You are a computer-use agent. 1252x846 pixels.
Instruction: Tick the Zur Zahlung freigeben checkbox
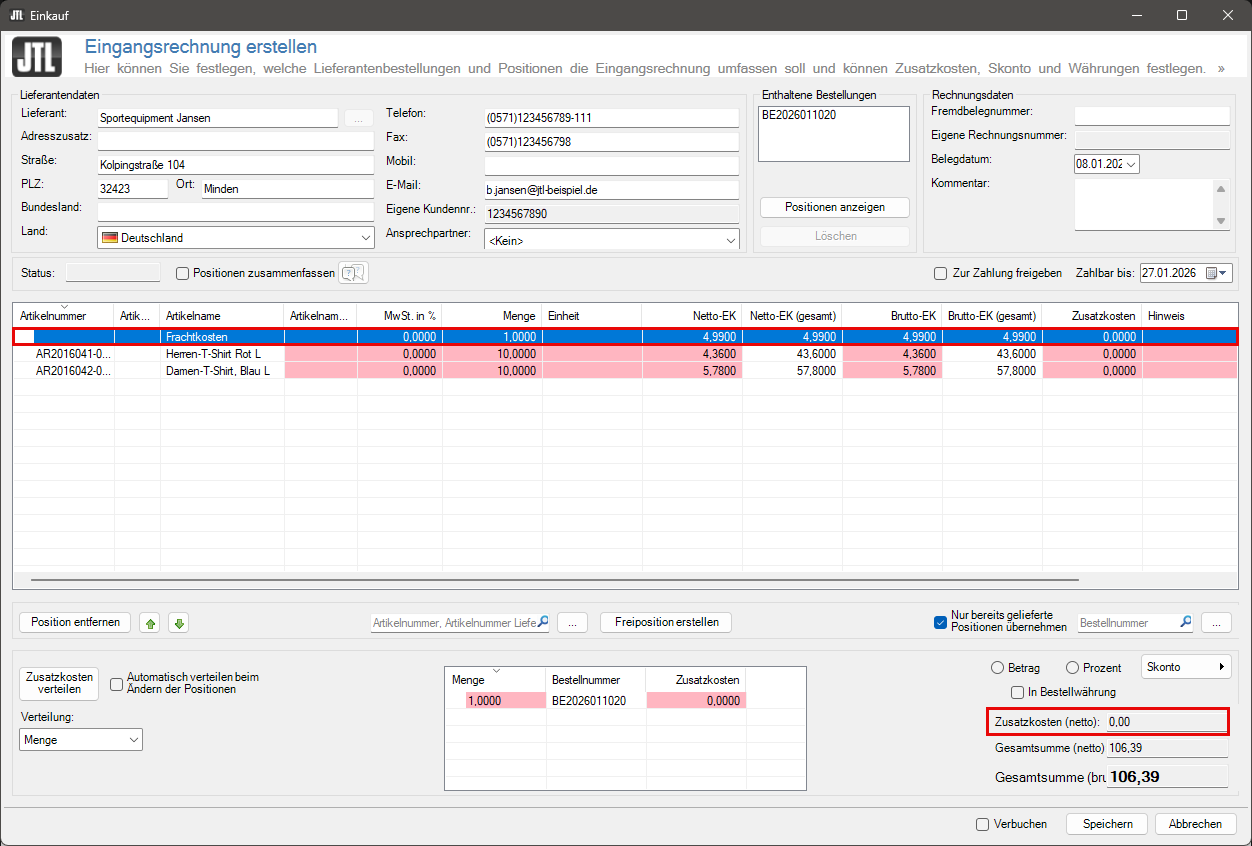pyautogui.click(x=940, y=273)
